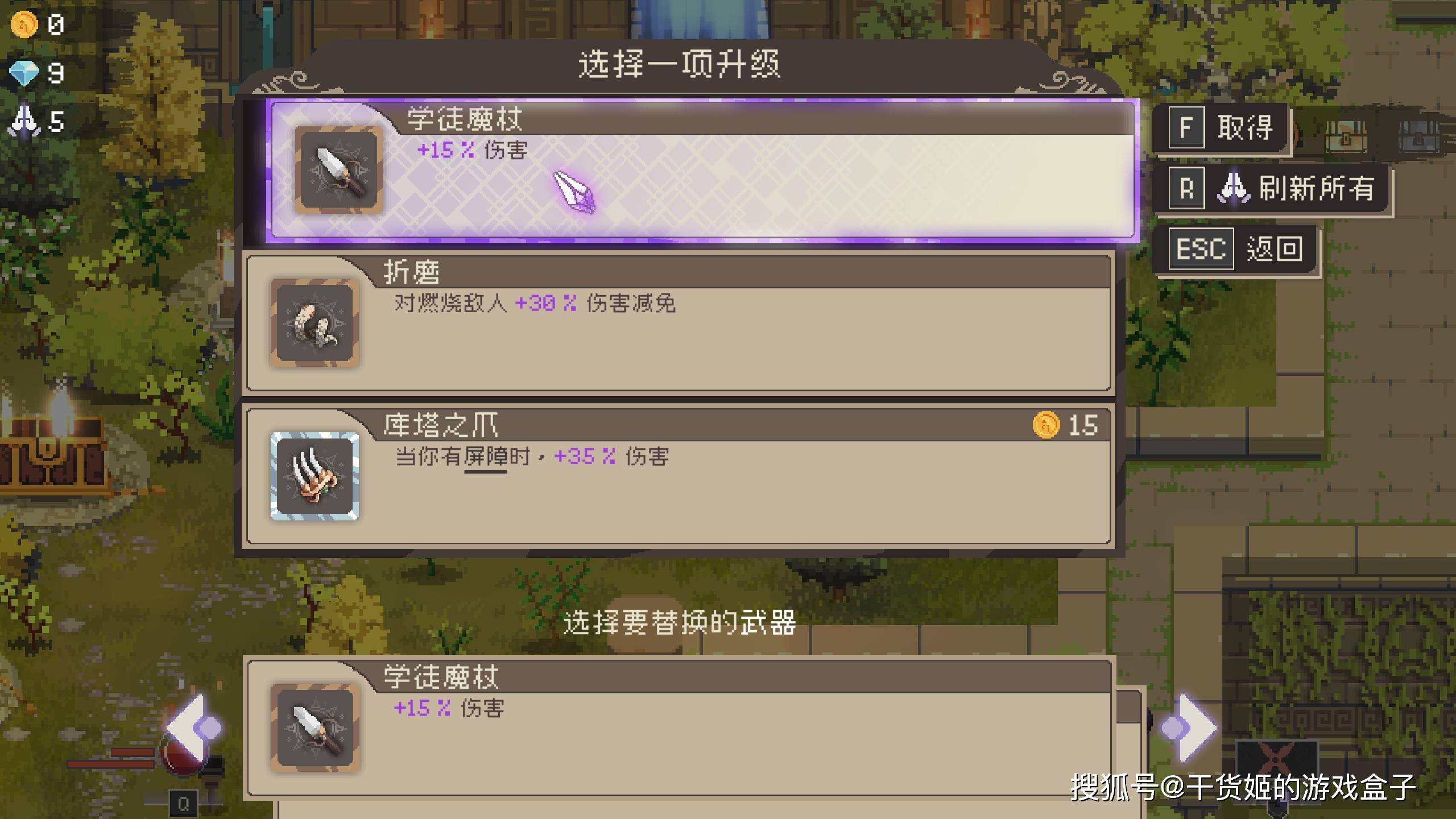1456x819 pixels.
Task: Click the blue diamond gem counter icon
Action: [x=24, y=73]
